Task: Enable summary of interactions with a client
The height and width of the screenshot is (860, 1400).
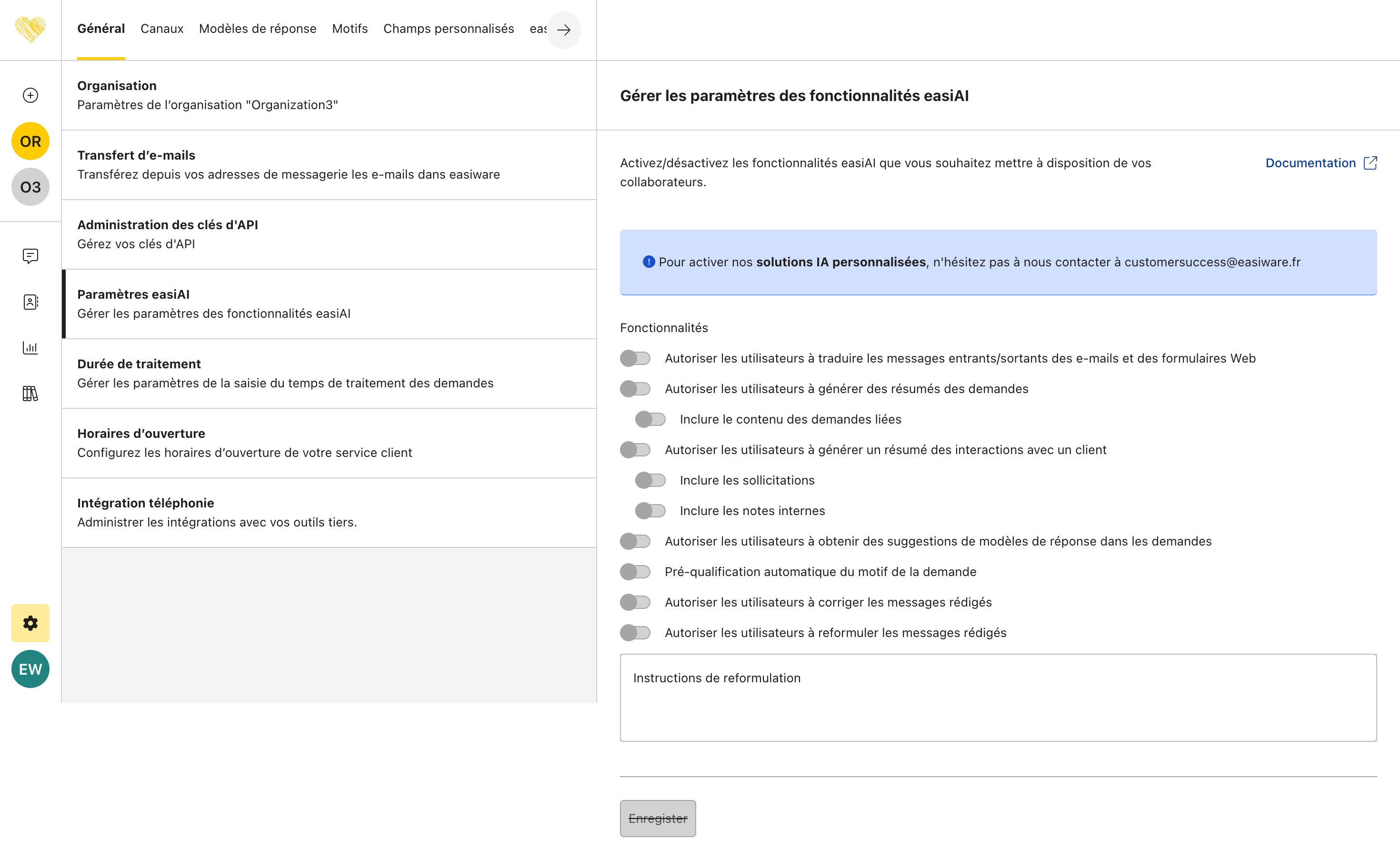Action: tap(635, 450)
